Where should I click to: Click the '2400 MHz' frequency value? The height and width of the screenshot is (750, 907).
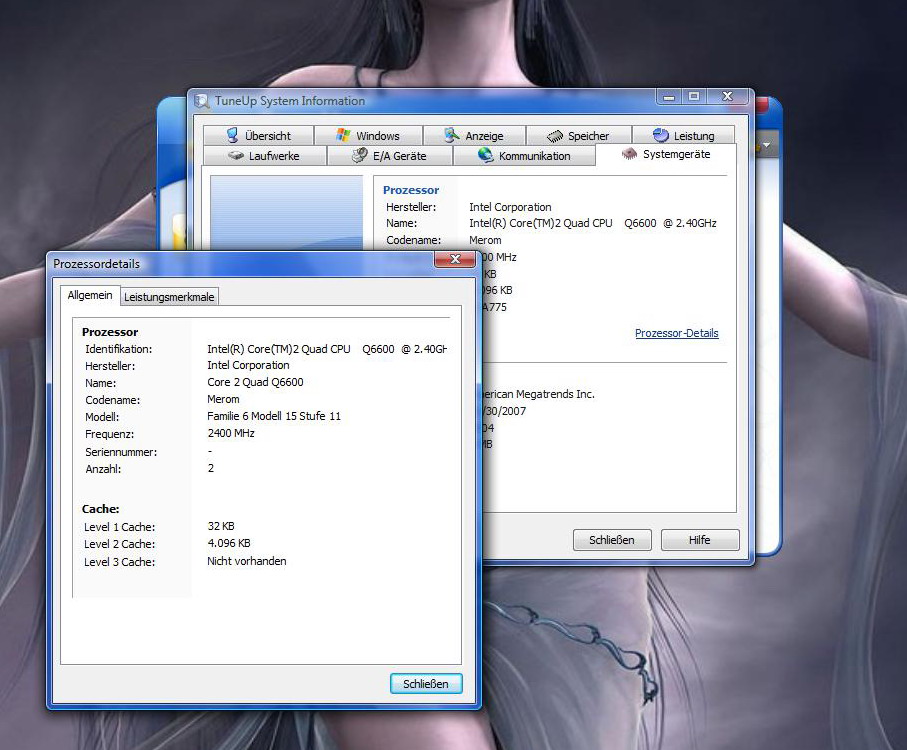coord(231,433)
